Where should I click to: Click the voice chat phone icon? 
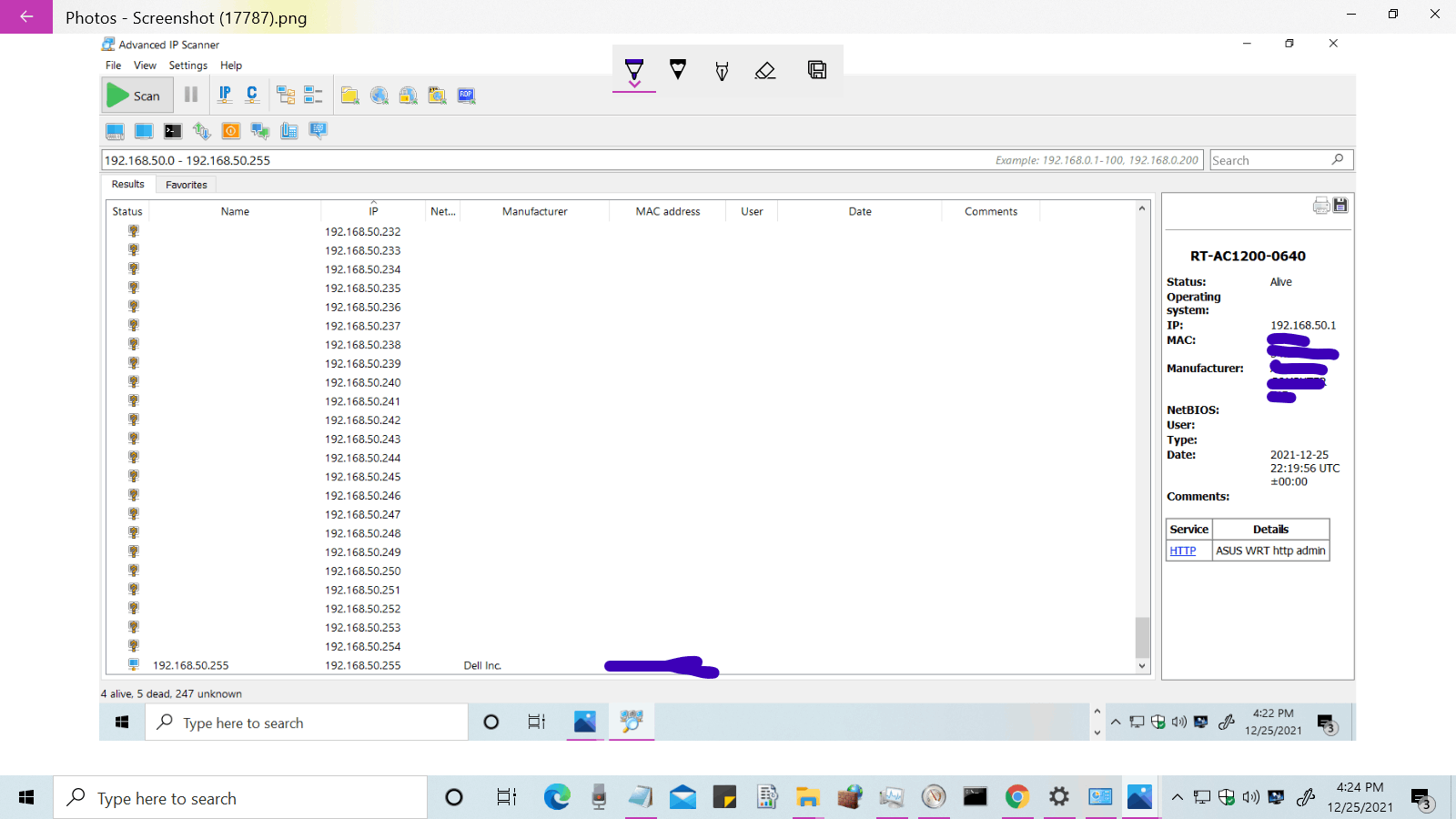point(289,131)
